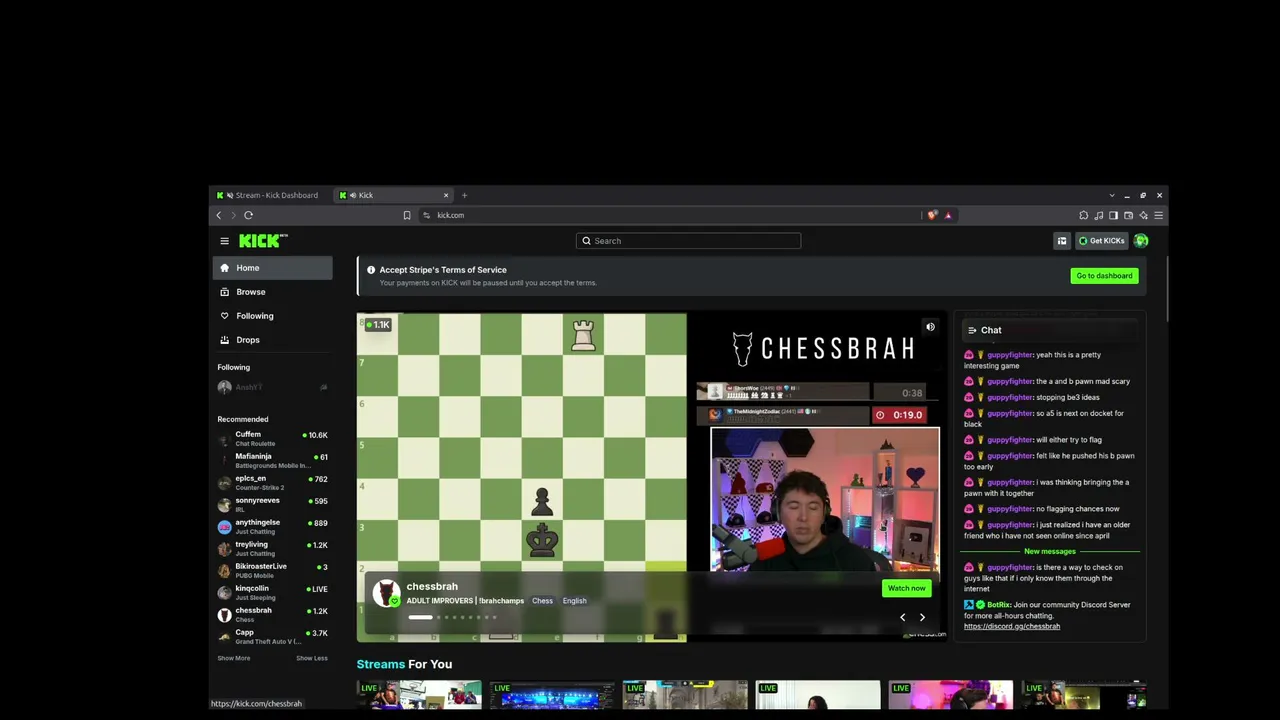Open Home in the sidebar

[272, 268]
